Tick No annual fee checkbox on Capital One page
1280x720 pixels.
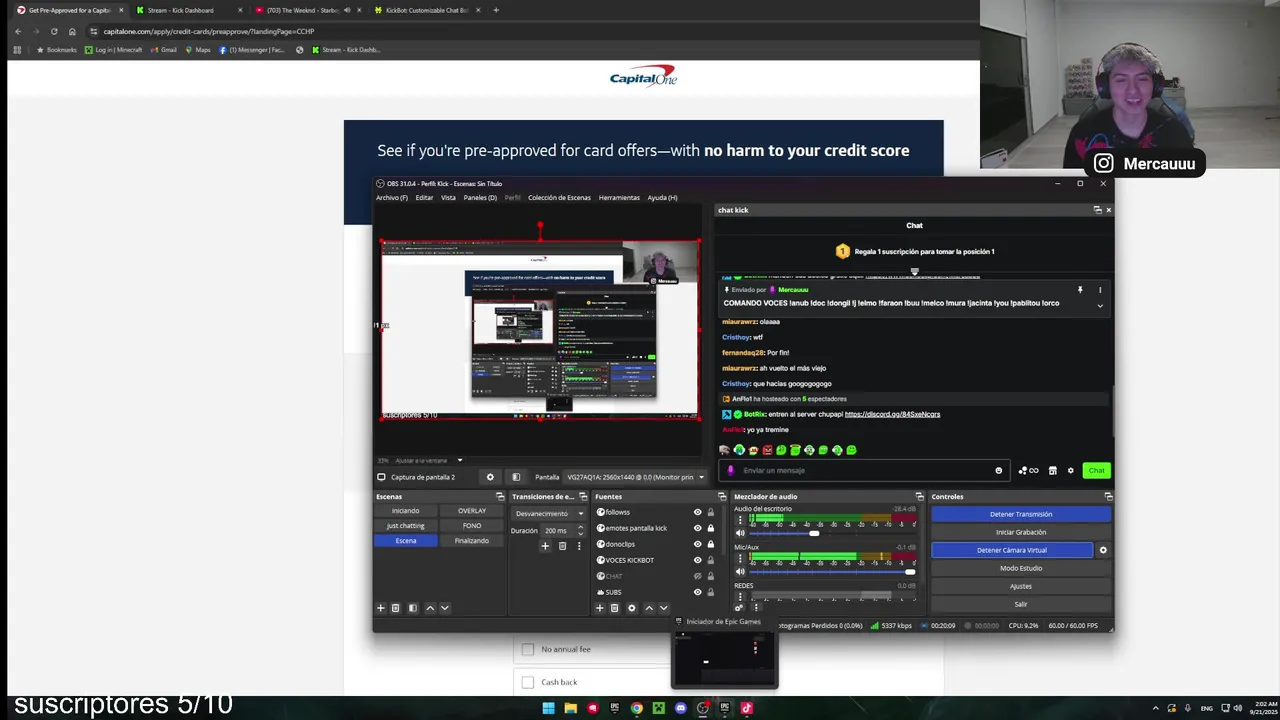(528, 649)
